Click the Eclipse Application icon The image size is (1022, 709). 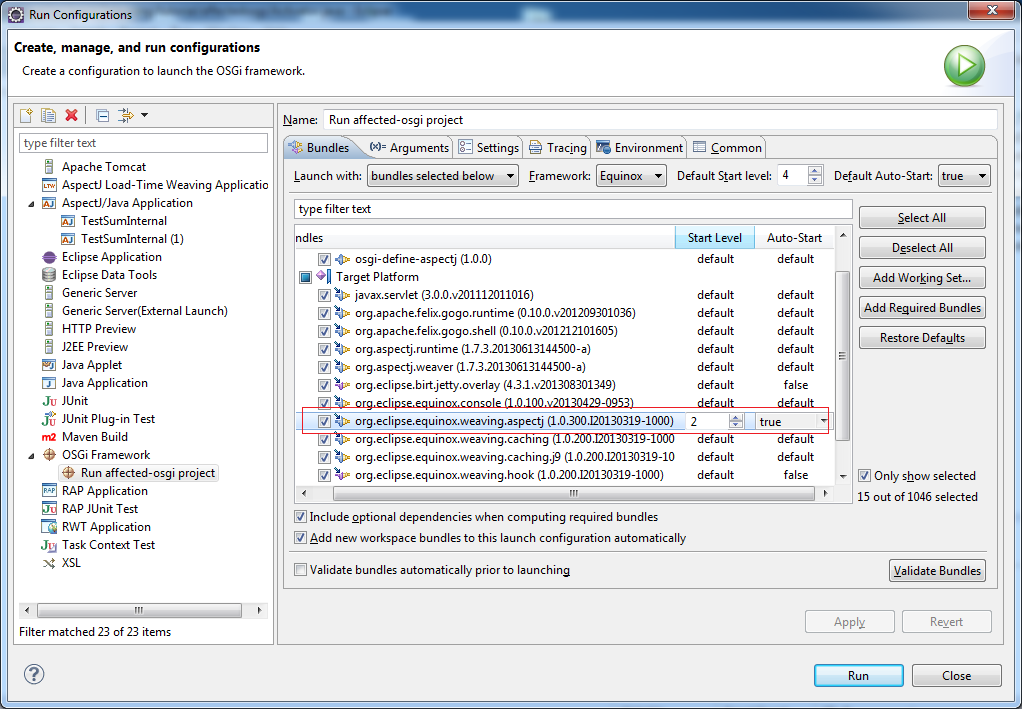click(x=49, y=257)
